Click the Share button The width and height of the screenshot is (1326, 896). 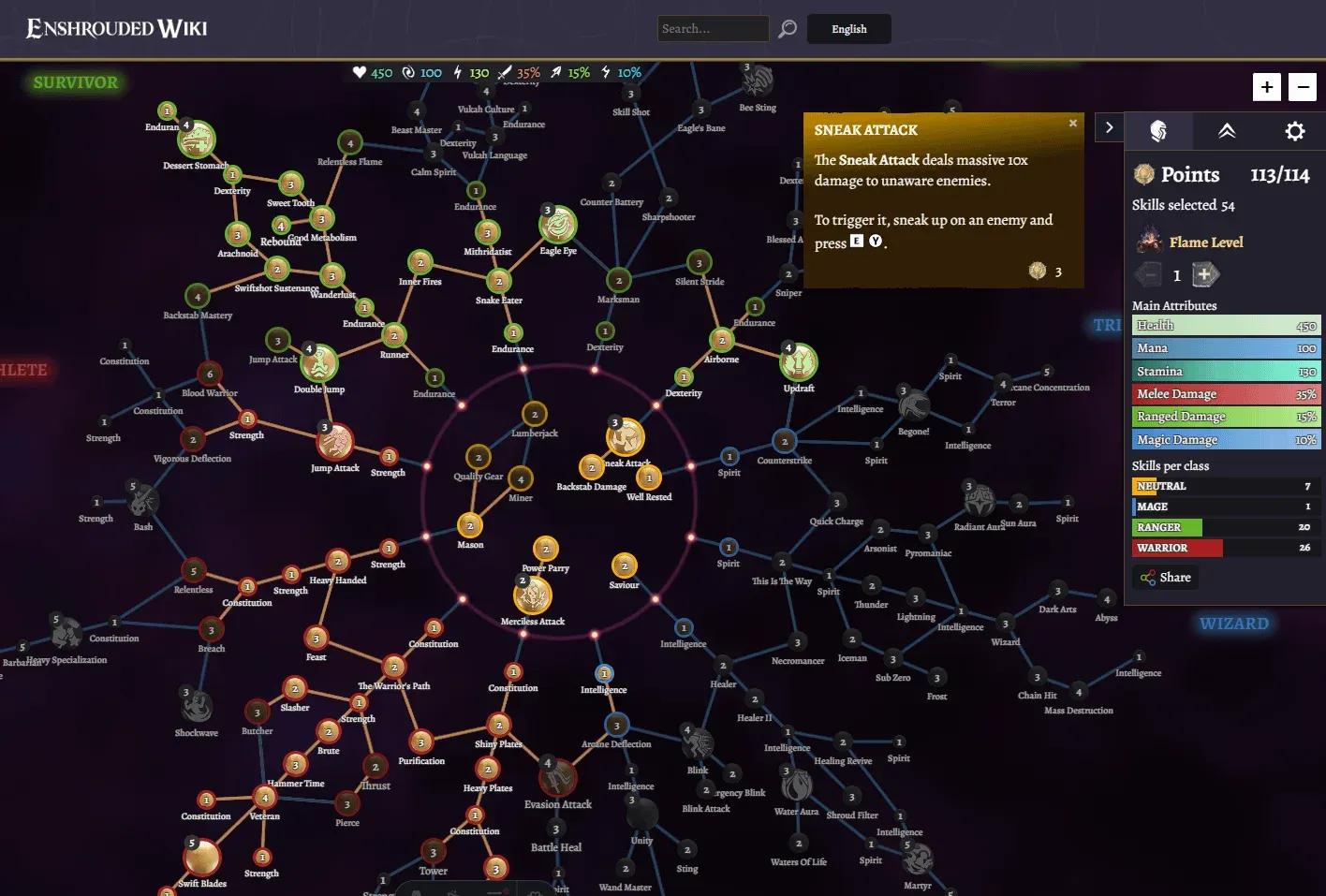(x=1164, y=577)
